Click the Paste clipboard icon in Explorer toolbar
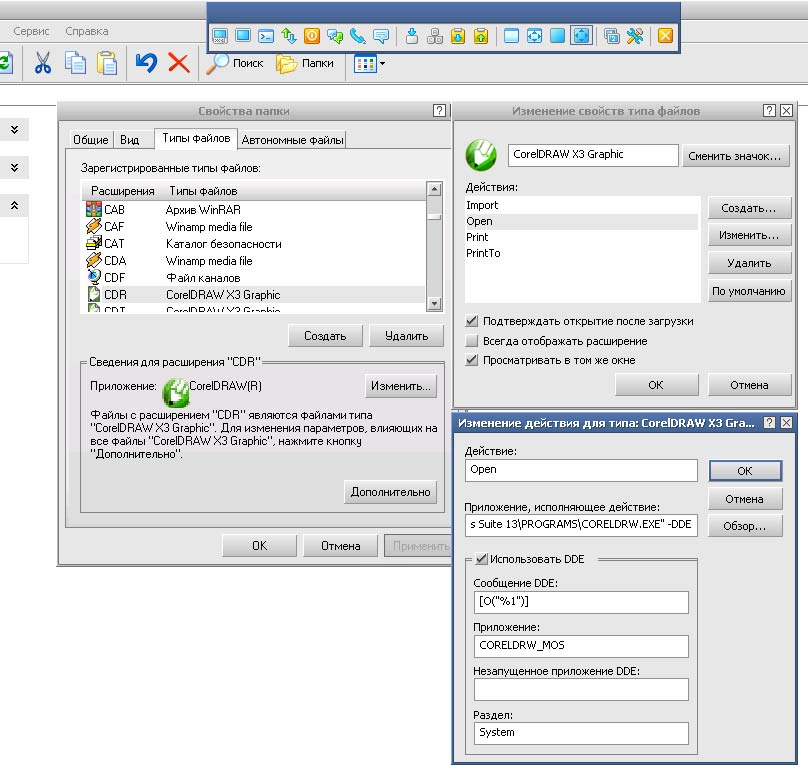The height and width of the screenshot is (777, 808). pyautogui.click(x=107, y=63)
